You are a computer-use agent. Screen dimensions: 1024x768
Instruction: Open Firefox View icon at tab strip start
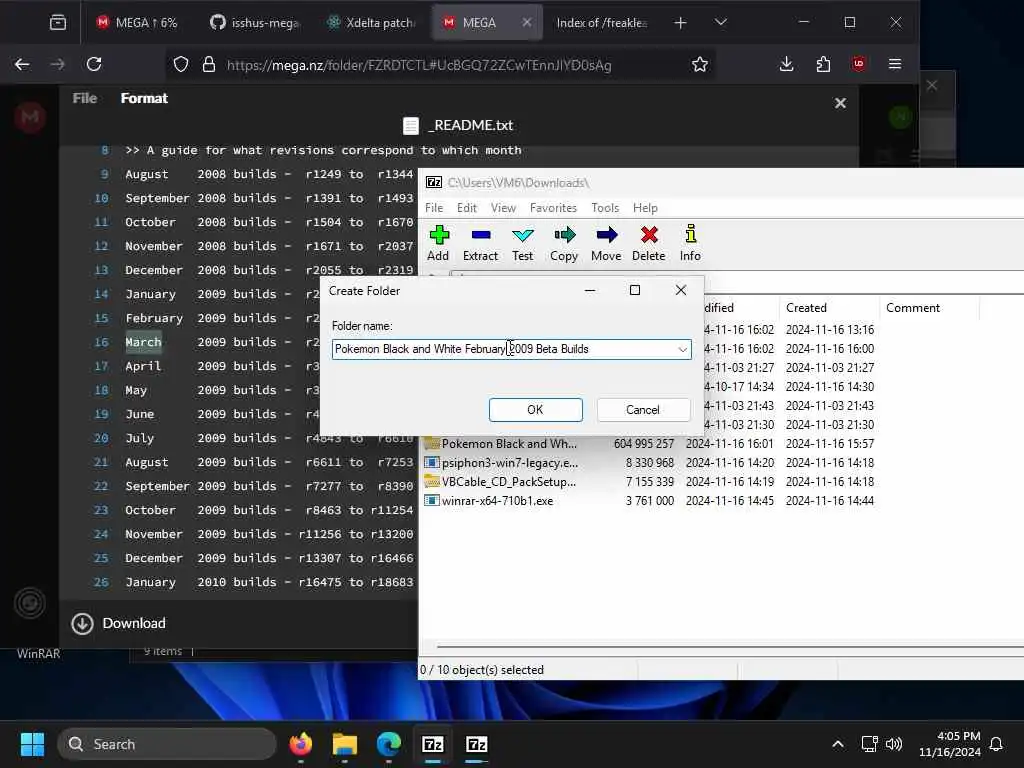57,23
